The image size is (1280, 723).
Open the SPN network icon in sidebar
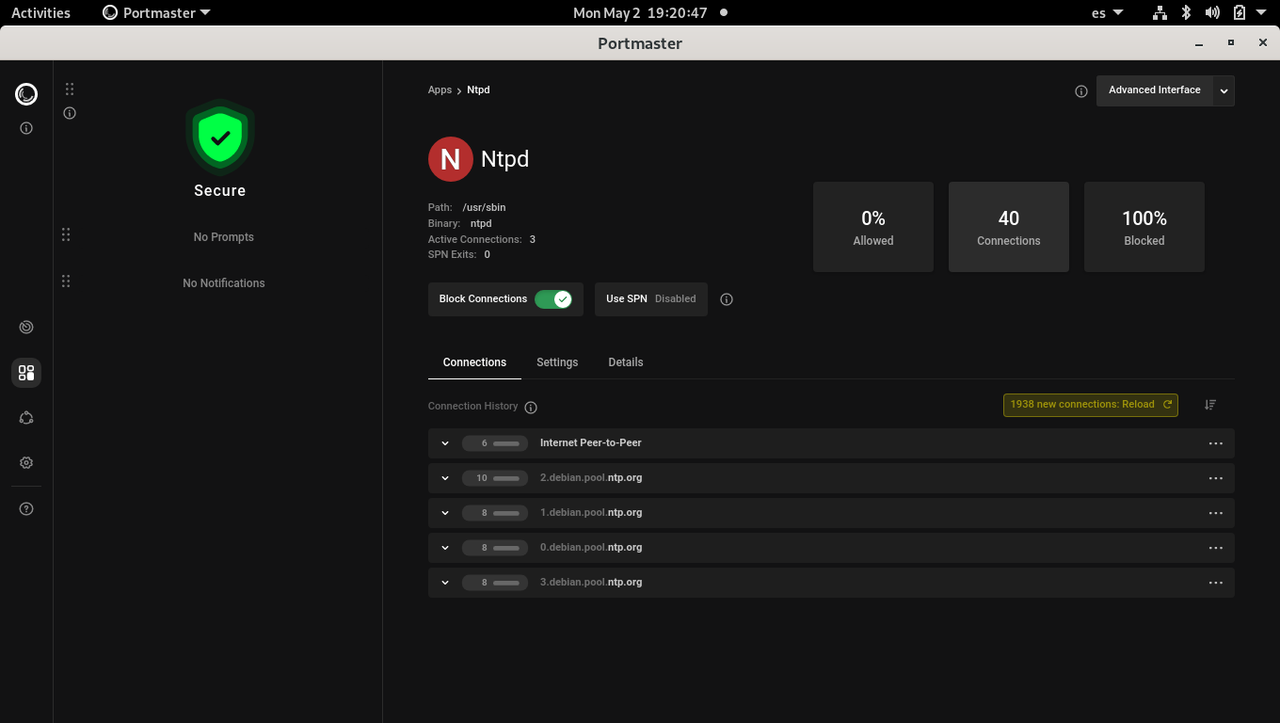coord(26,418)
